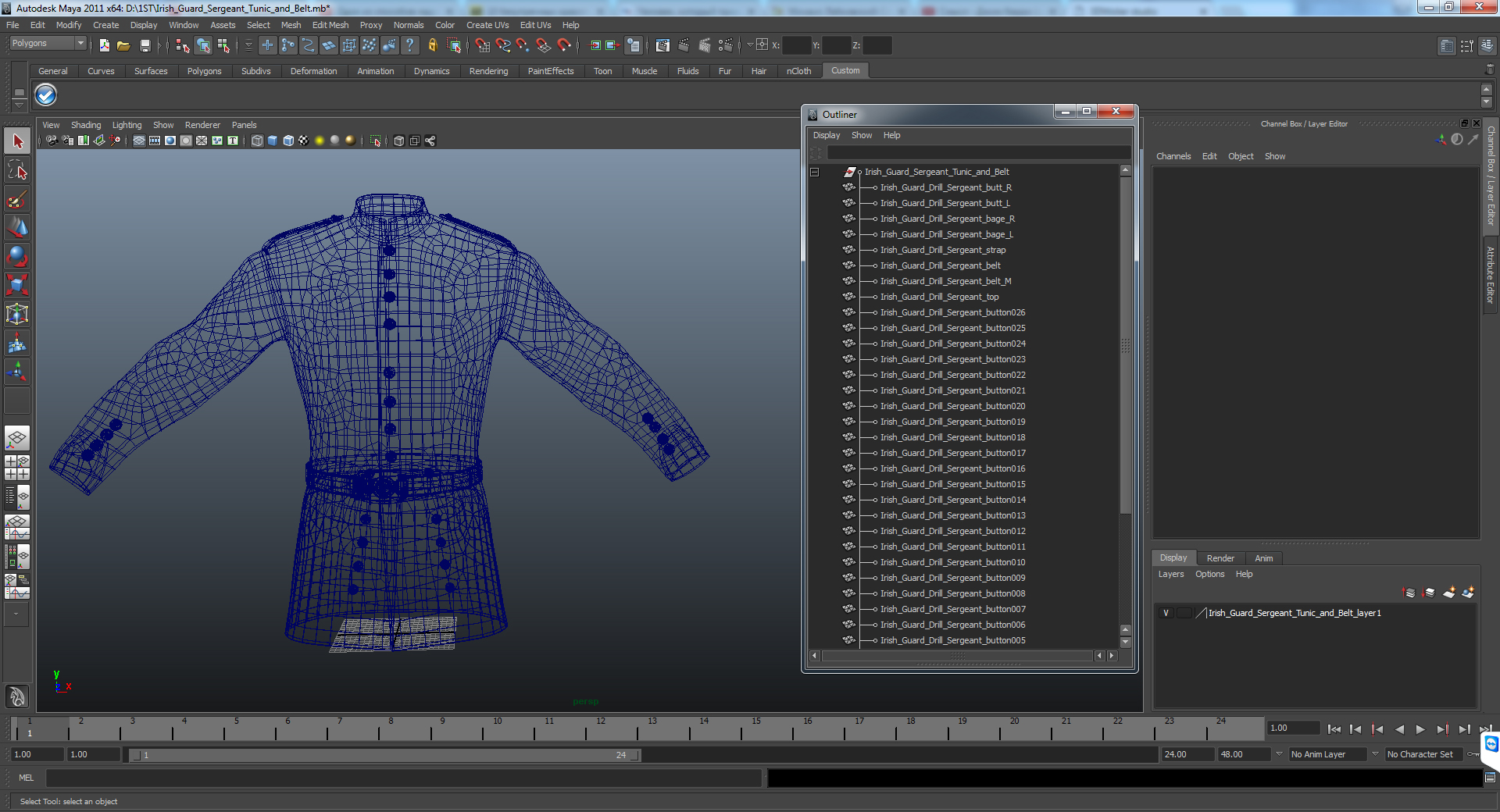Select the Lasso tool in the toolbox
This screenshot has width=1500, height=812.
tap(17, 170)
